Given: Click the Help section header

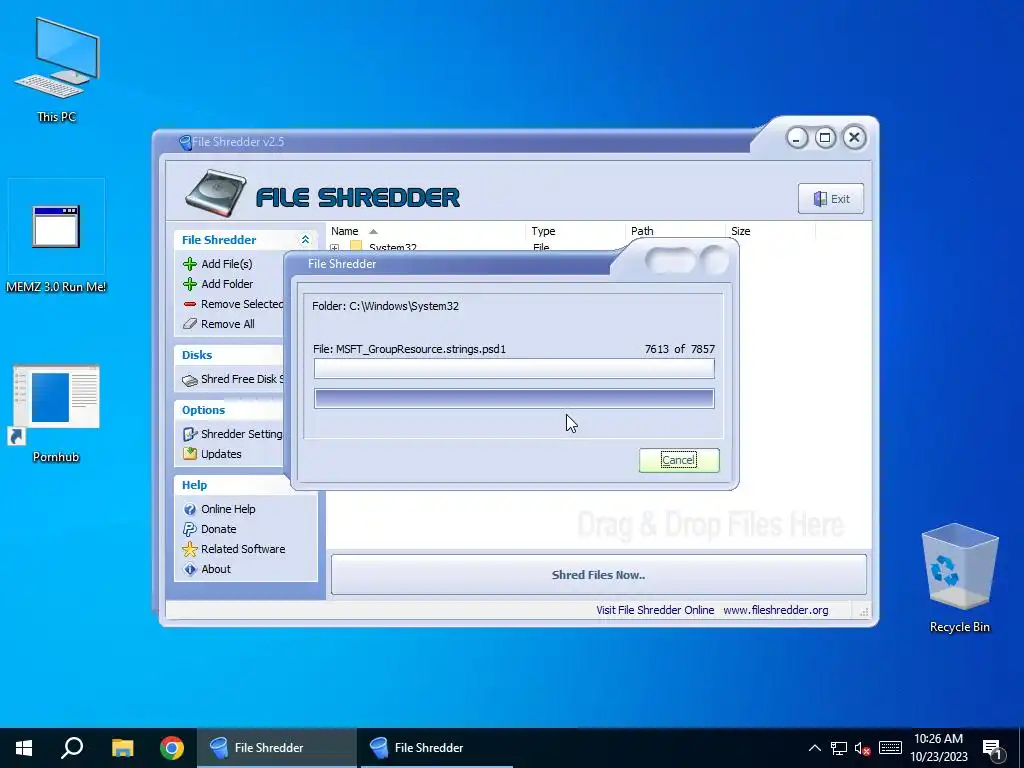Looking at the screenshot, I should [195, 485].
